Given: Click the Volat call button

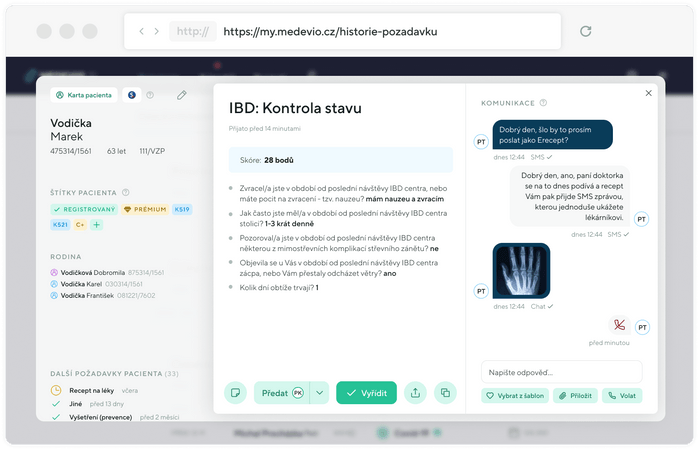Looking at the screenshot, I should pyautogui.click(x=621, y=396).
